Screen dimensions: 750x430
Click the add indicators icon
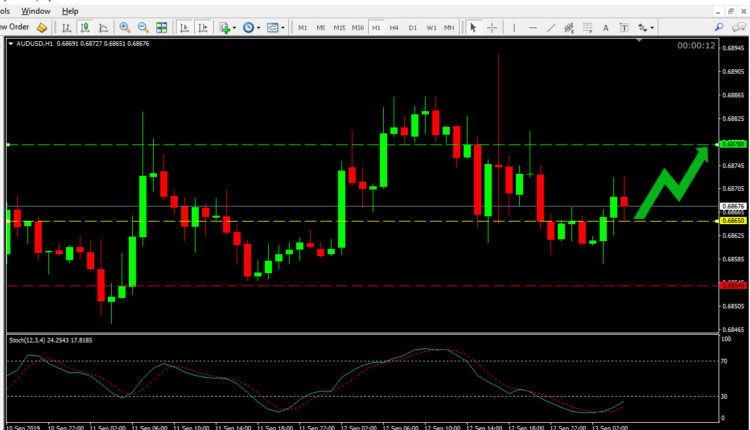(224, 28)
